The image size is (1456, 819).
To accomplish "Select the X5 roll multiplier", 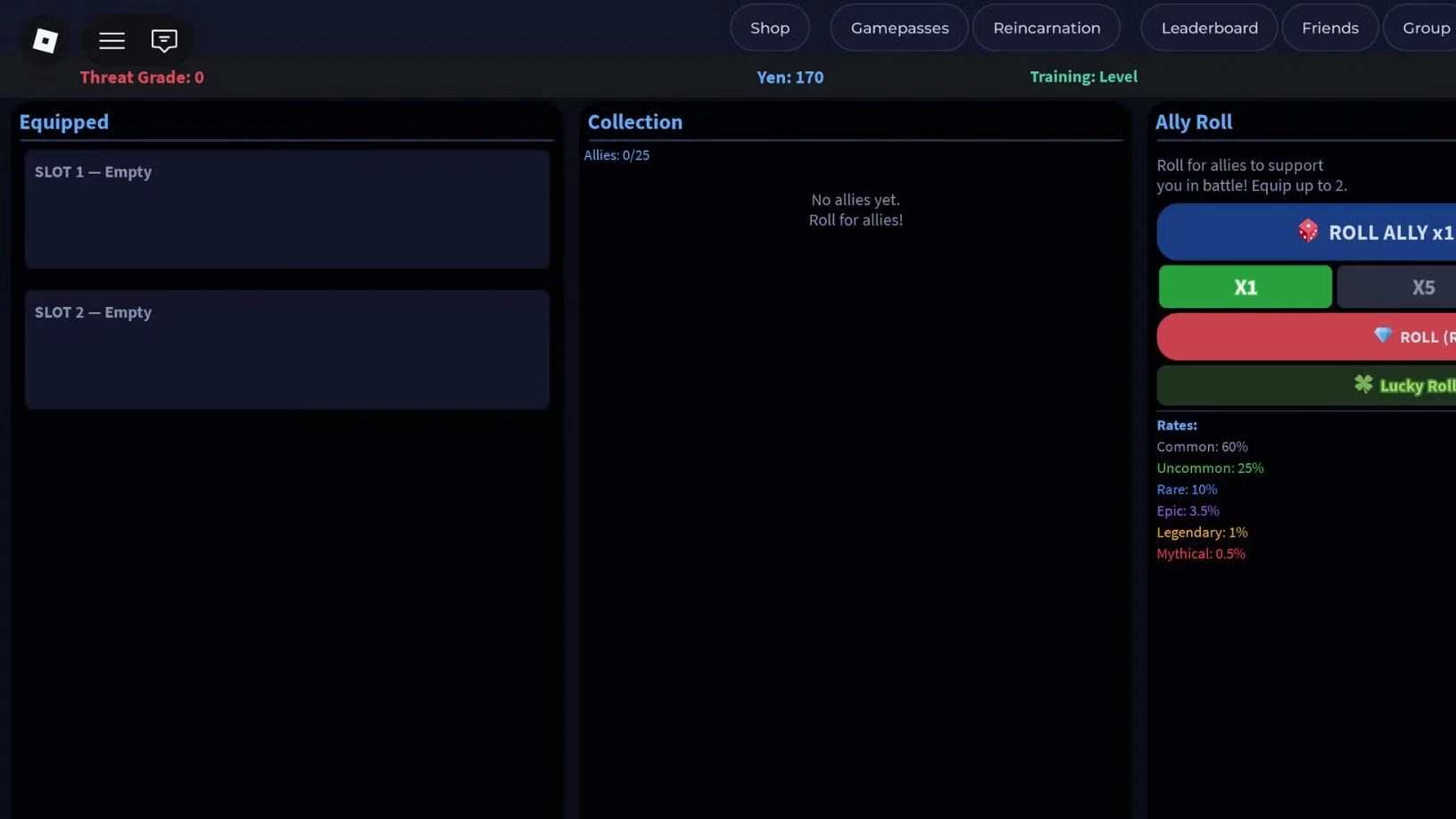I will [x=1397, y=287].
